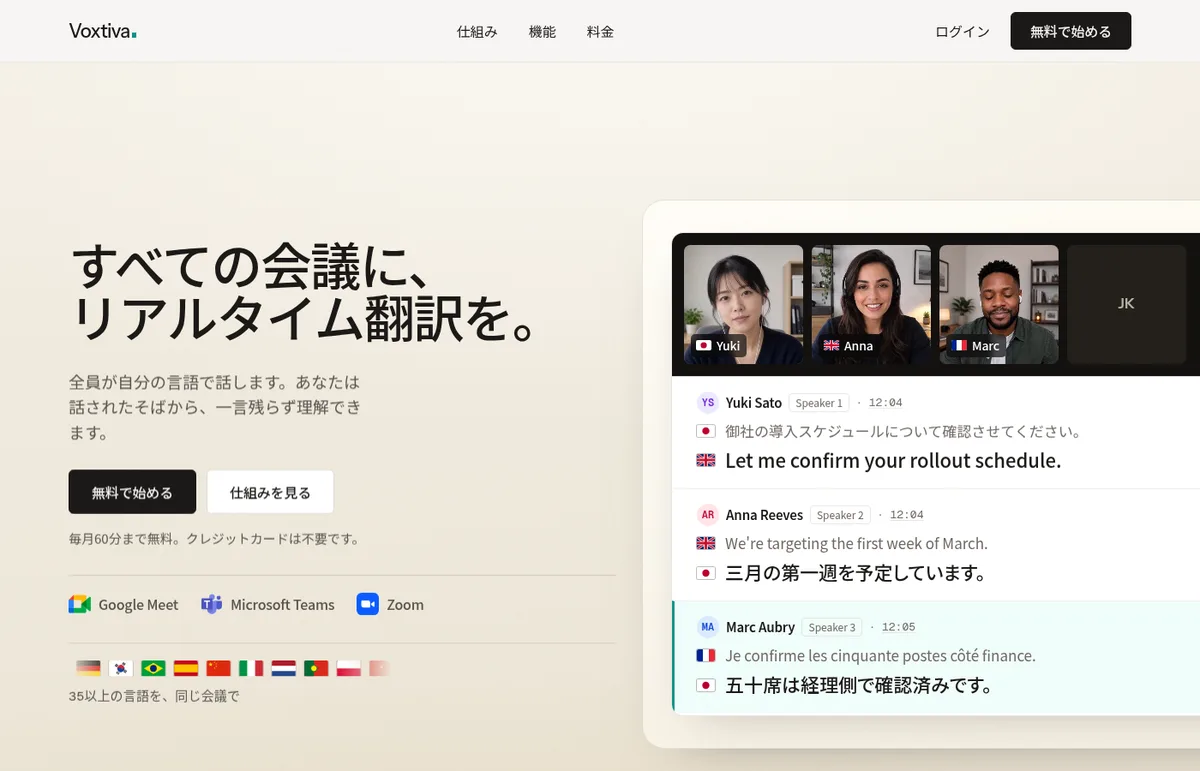The height and width of the screenshot is (771, 1200).
Task: Click the JK participant tile
Action: coord(1126,304)
